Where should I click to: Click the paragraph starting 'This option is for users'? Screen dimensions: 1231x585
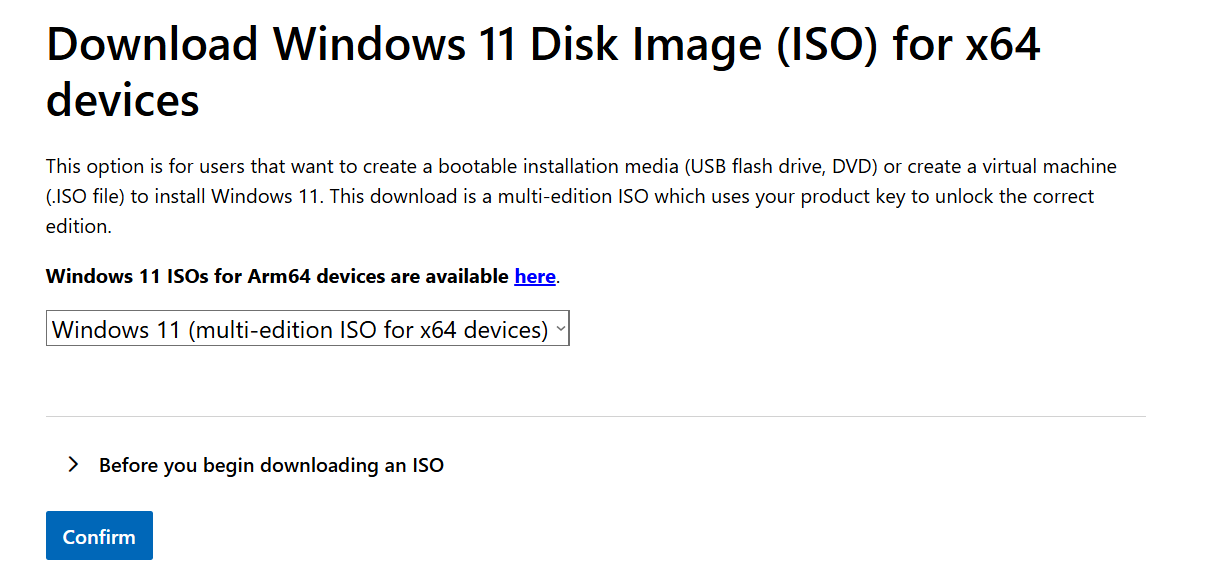[x=581, y=196]
